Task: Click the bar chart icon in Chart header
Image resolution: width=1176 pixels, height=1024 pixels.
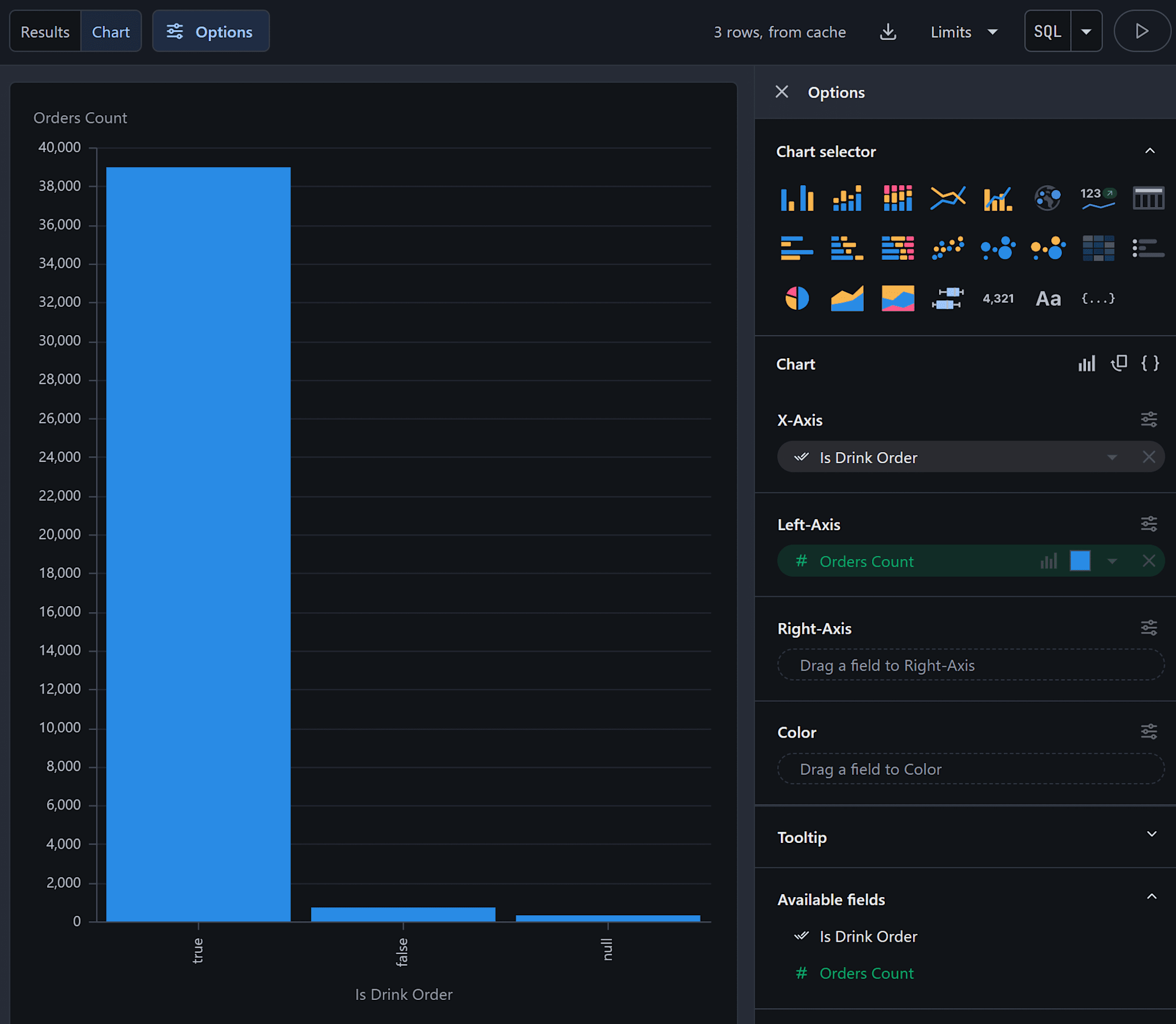Action: (1087, 363)
